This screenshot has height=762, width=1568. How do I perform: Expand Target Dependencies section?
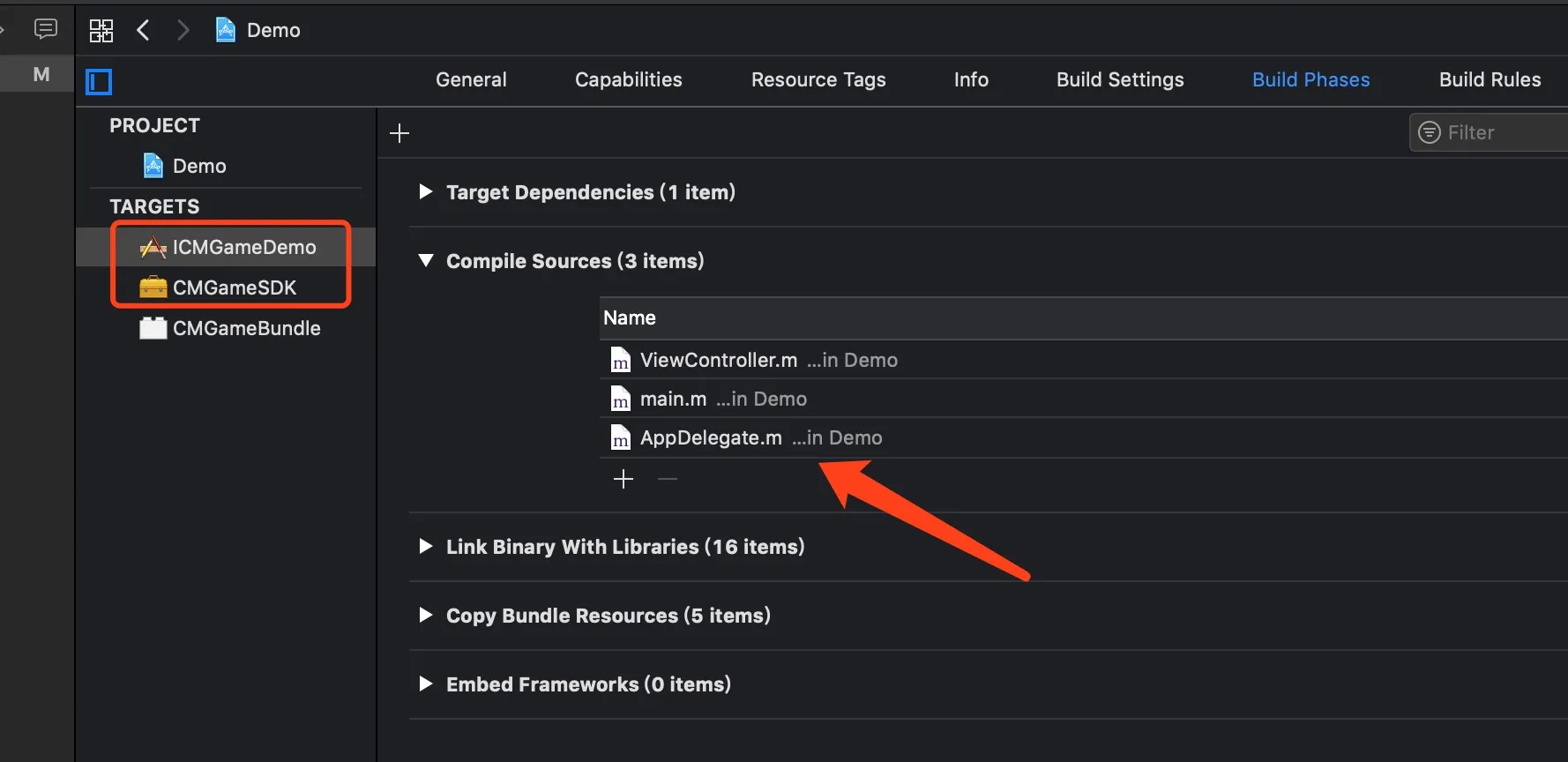coord(426,191)
